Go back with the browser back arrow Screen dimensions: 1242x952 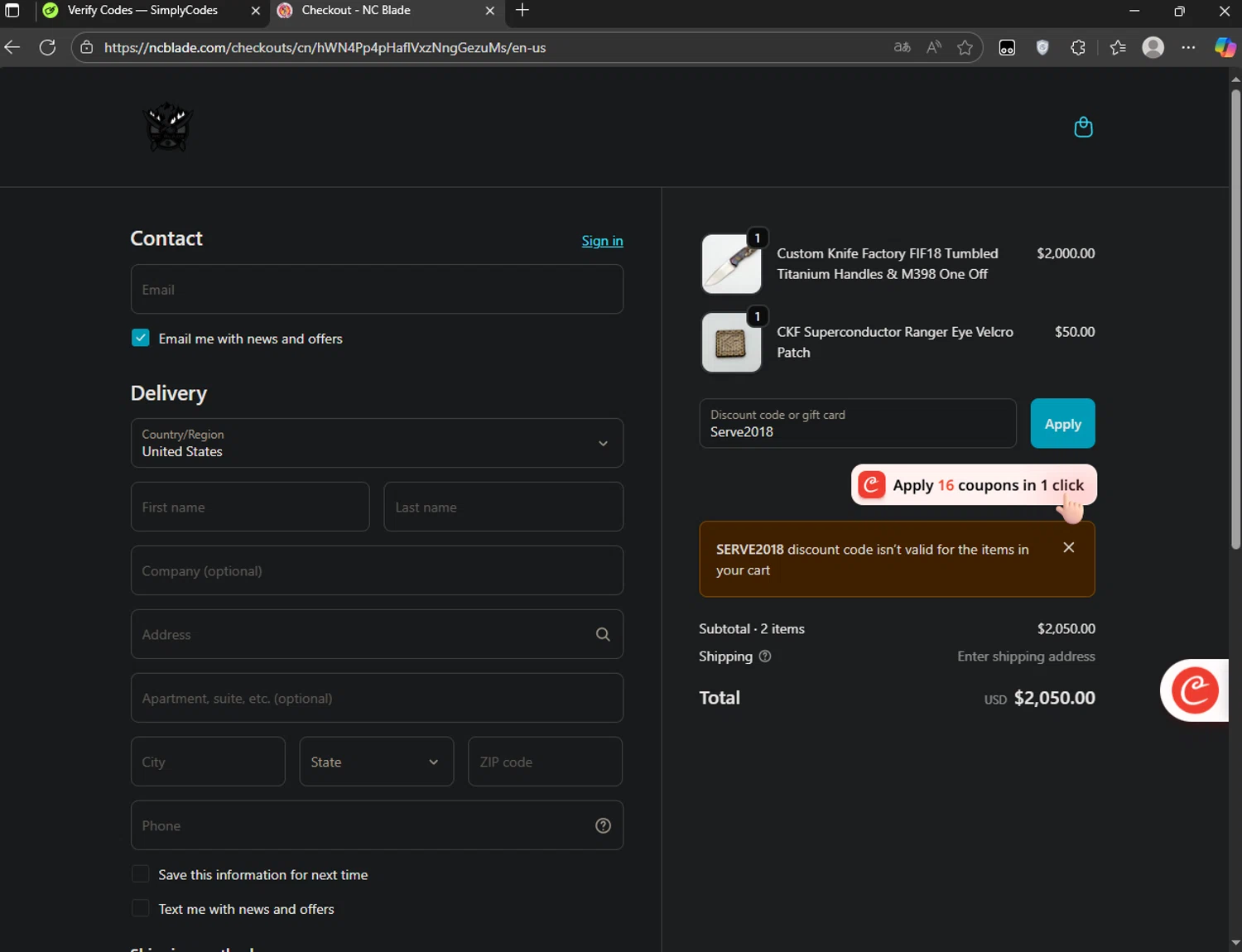coord(12,47)
